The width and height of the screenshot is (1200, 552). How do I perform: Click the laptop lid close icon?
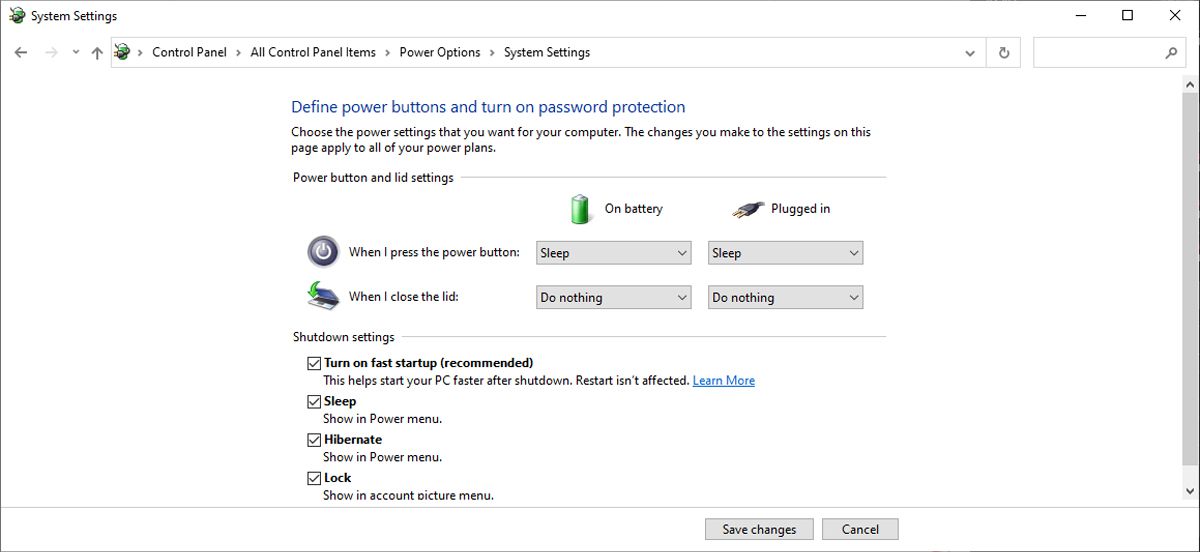323,296
